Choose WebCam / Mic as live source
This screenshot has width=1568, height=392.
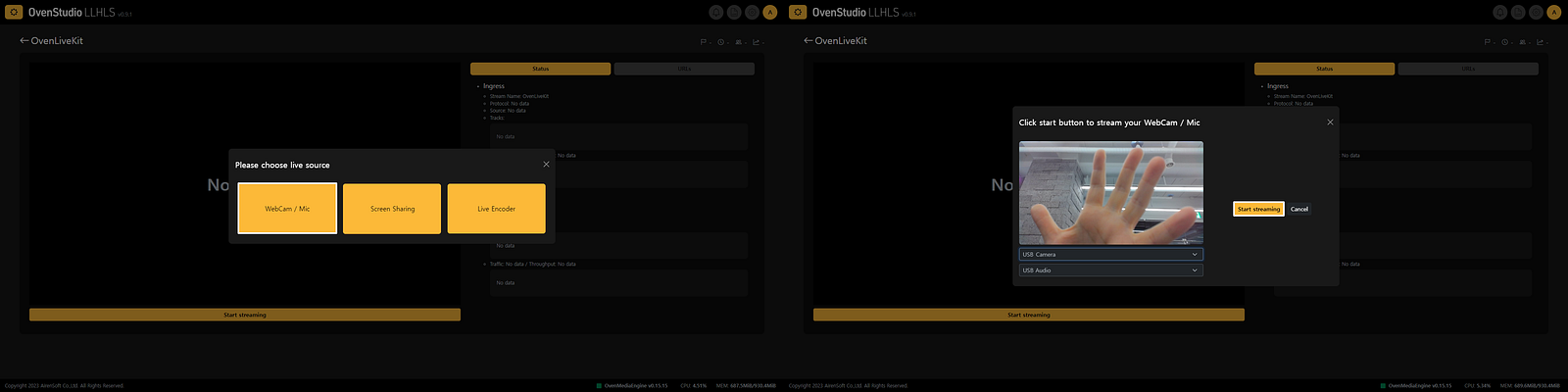tap(287, 209)
